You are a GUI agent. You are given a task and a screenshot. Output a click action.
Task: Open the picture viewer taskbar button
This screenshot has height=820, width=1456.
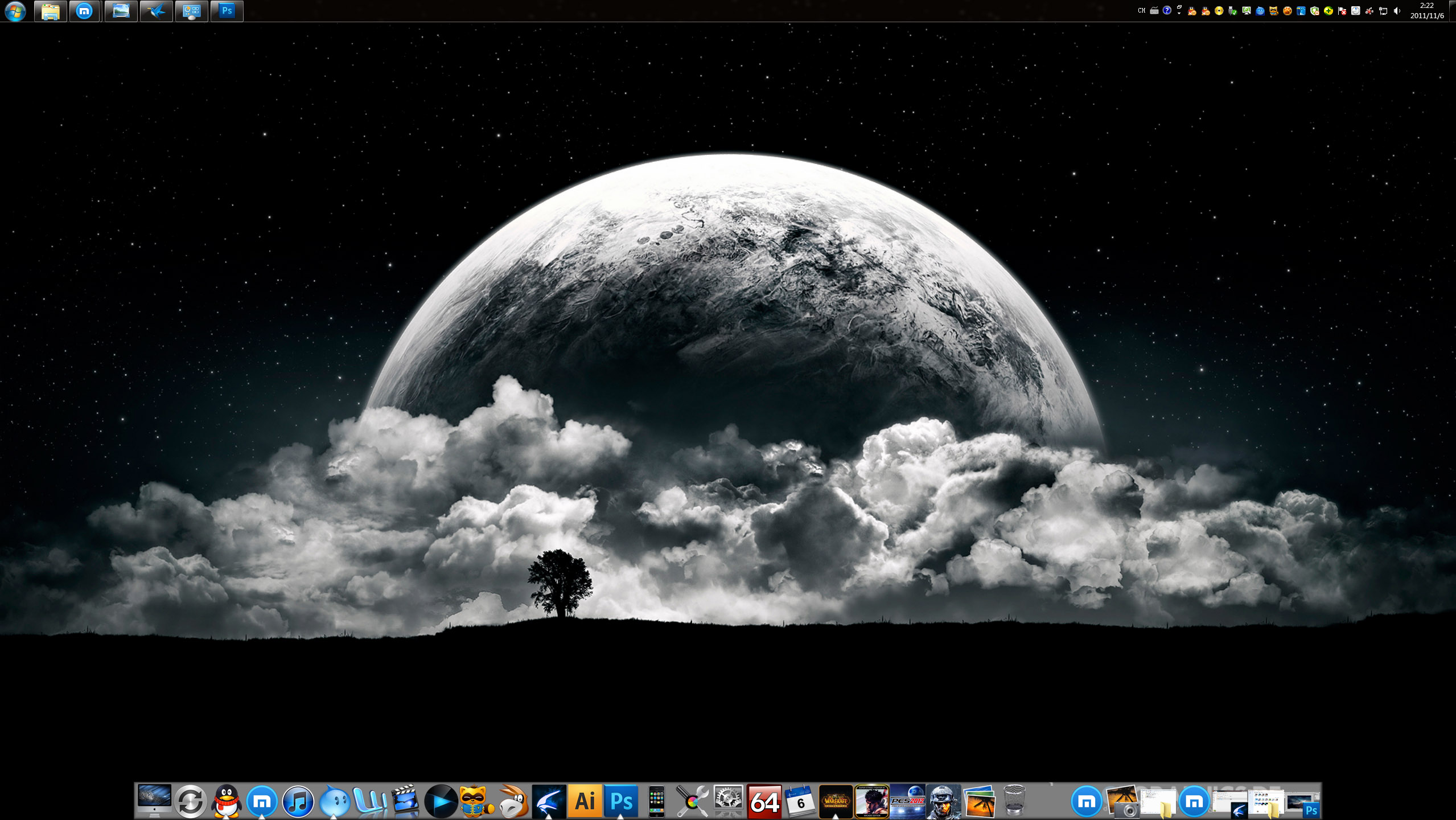tap(121, 11)
